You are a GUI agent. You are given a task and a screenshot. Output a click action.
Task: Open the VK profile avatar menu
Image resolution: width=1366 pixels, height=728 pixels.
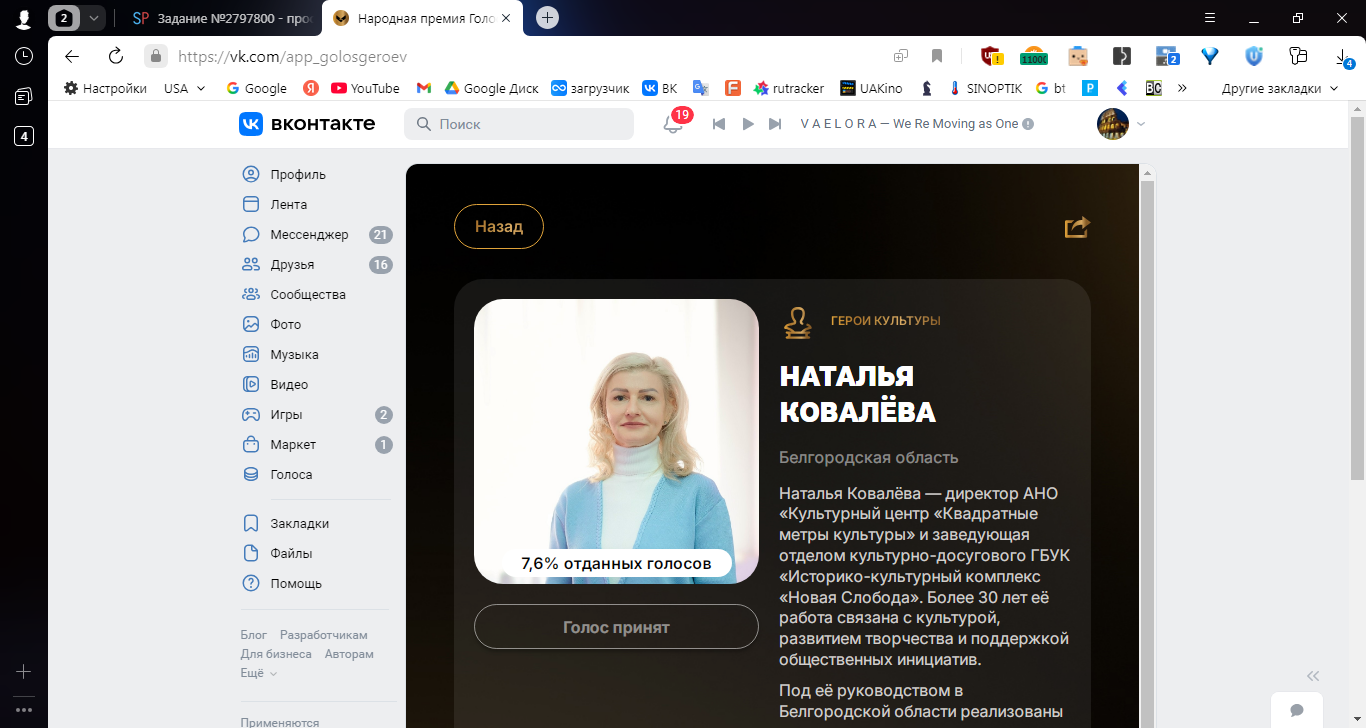tap(1121, 124)
